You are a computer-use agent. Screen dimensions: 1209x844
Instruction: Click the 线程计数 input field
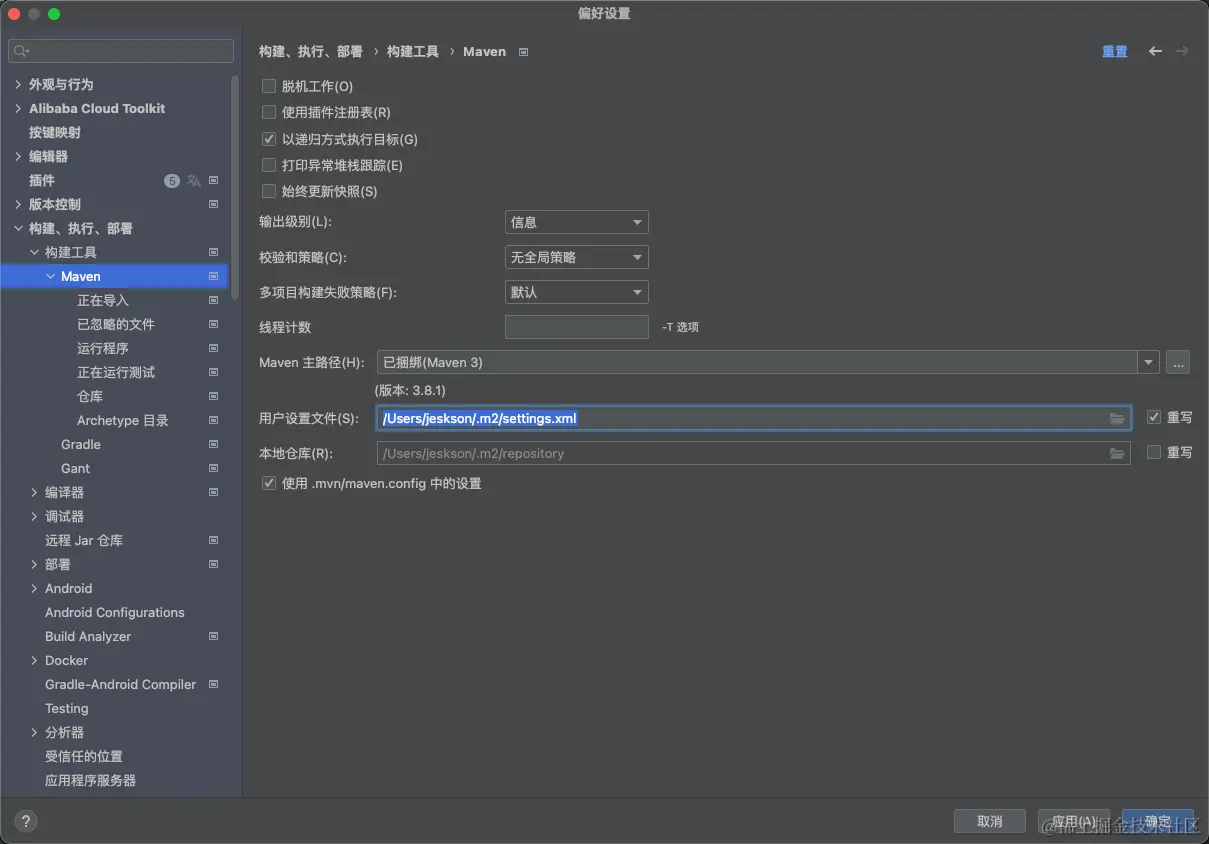pyautogui.click(x=577, y=327)
